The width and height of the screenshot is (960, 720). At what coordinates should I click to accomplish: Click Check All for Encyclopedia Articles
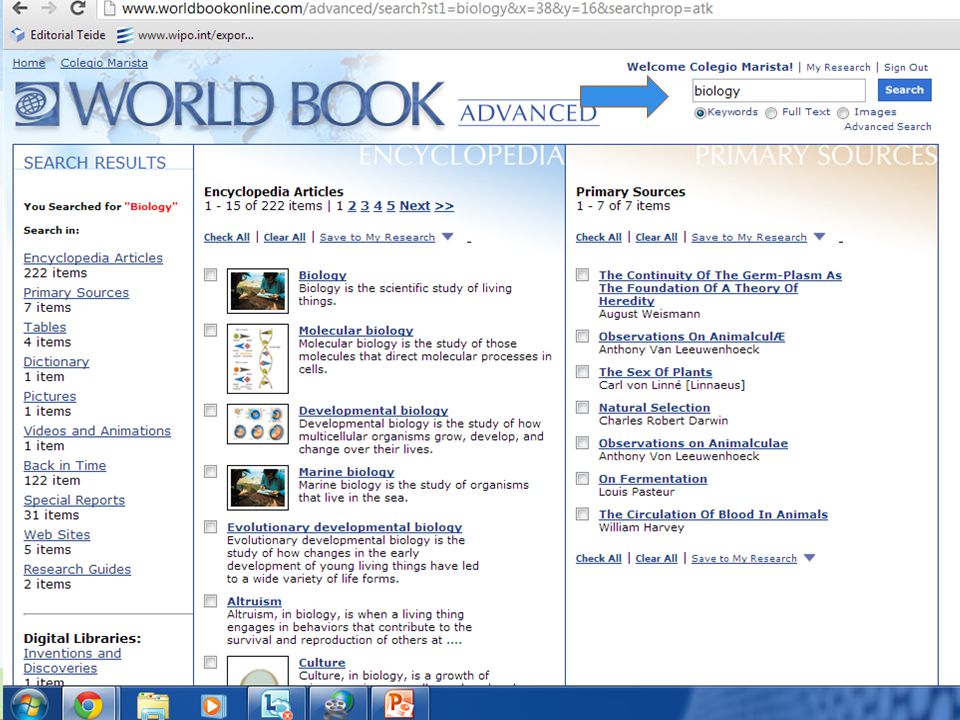tap(227, 238)
